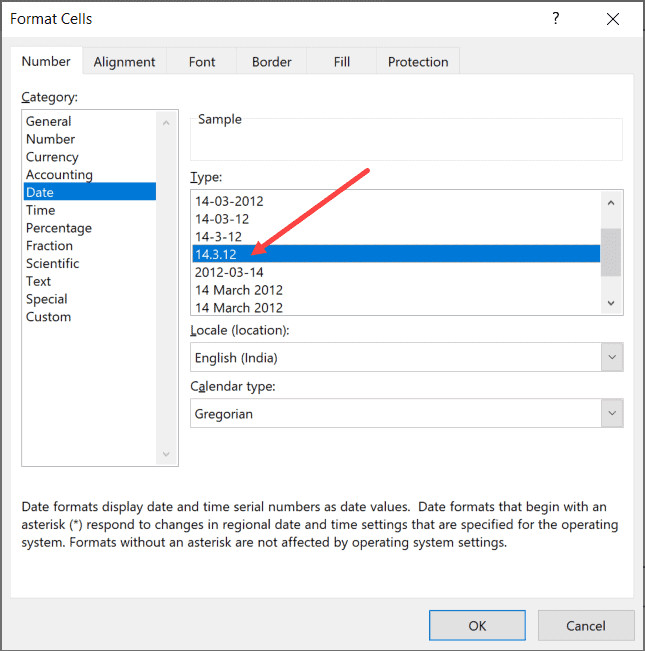The width and height of the screenshot is (645, 651).
Task: Expand the Calendar type dropdown
Action: click(x=611, y=413)
